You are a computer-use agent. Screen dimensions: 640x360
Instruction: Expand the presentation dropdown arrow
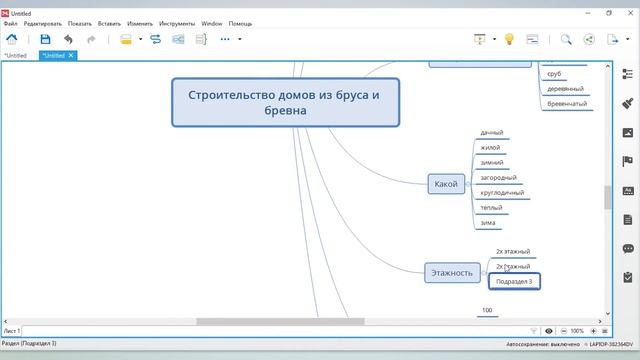tap(494, 39)
